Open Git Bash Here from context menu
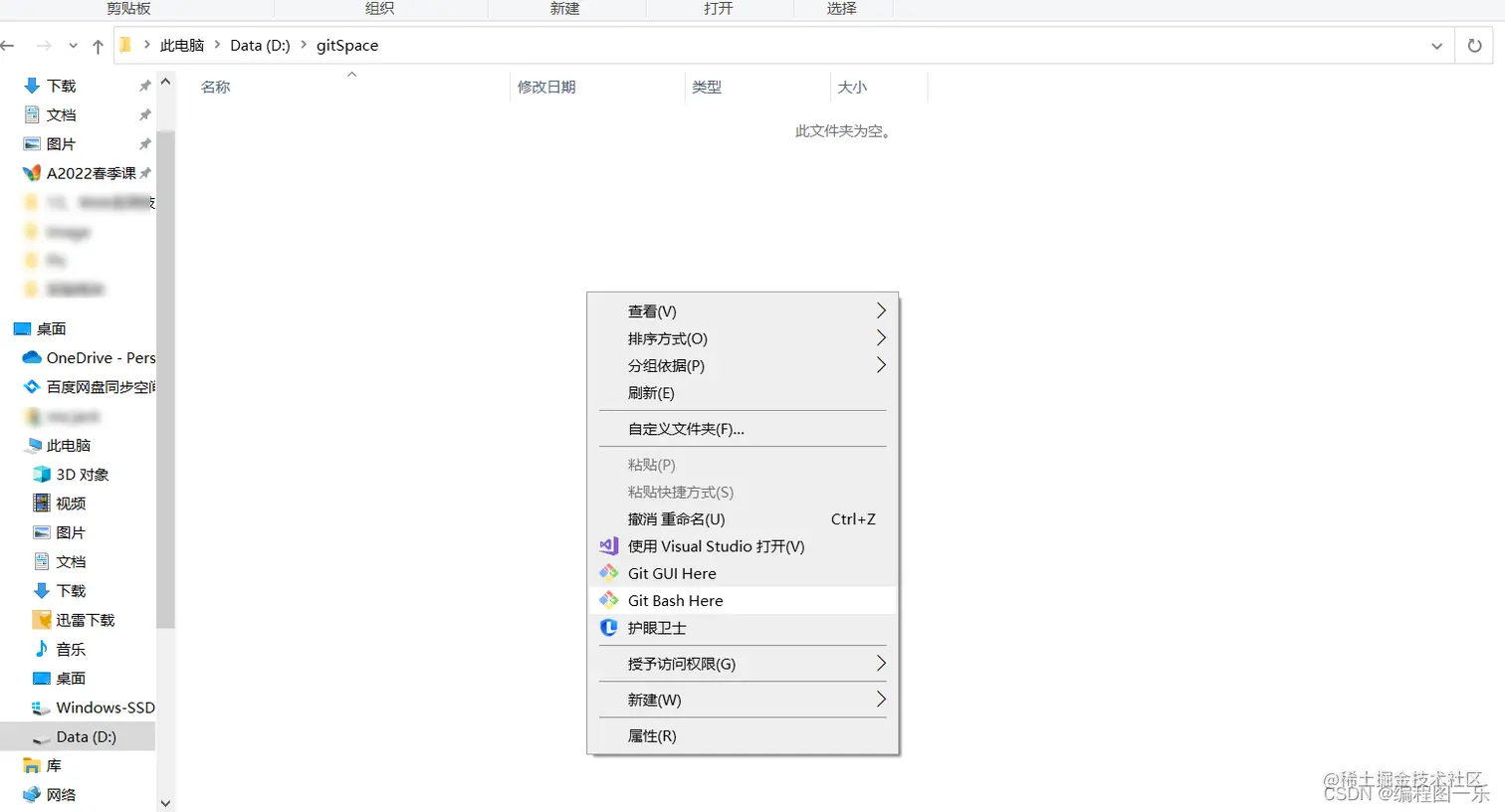 coord(743,601)
